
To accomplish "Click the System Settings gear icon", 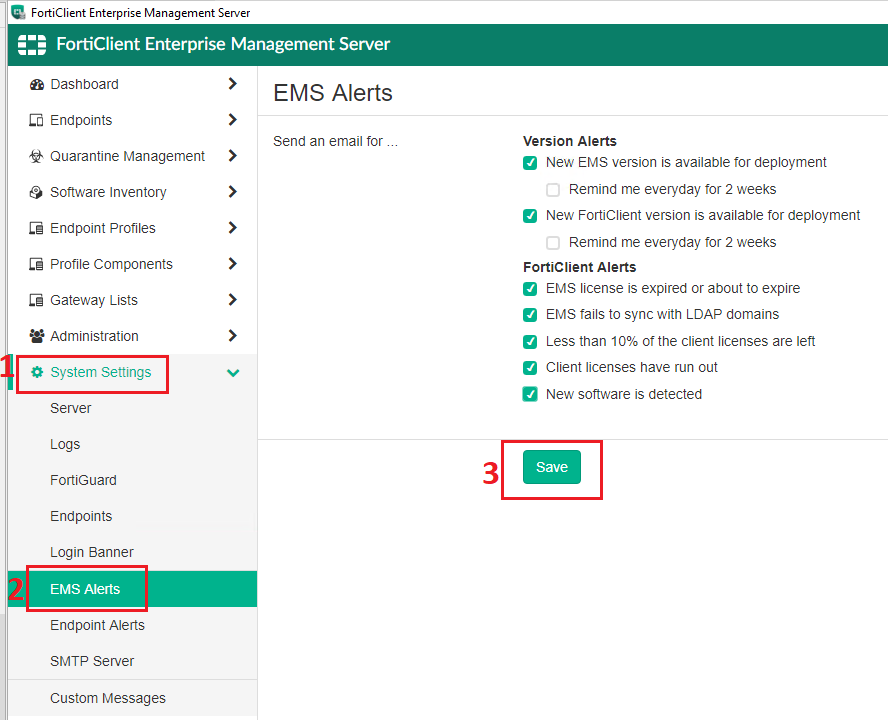I will pos(37,372).
